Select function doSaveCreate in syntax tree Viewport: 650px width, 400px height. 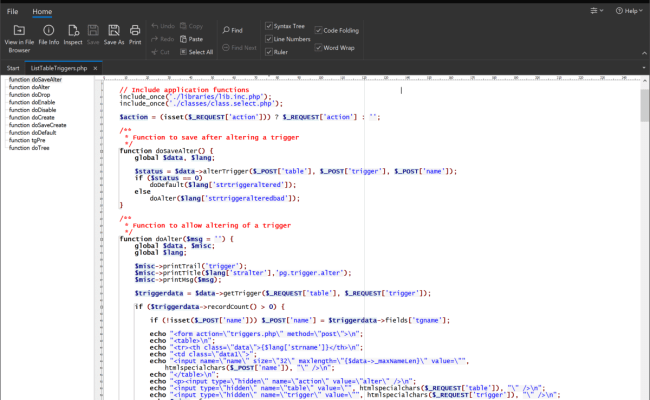tap(38, 125)
